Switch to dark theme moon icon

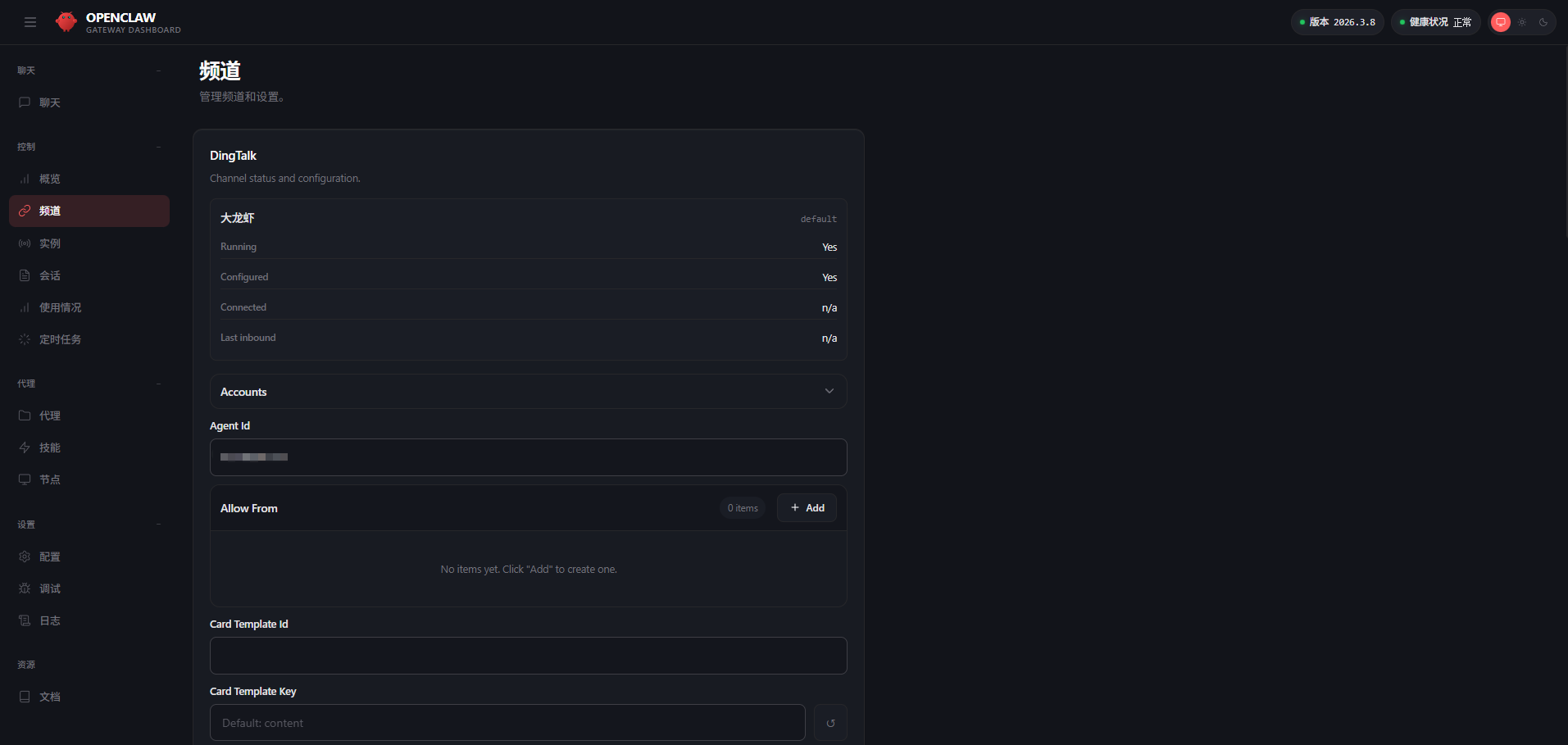pos(1543,22)
